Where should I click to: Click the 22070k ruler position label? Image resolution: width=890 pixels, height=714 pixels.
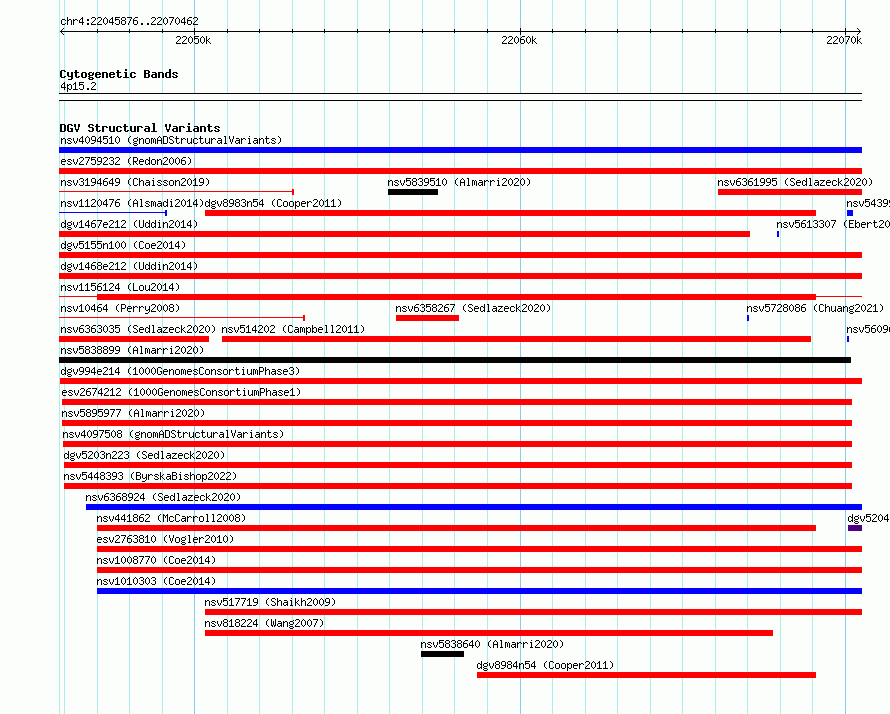(x=844, y=40)
